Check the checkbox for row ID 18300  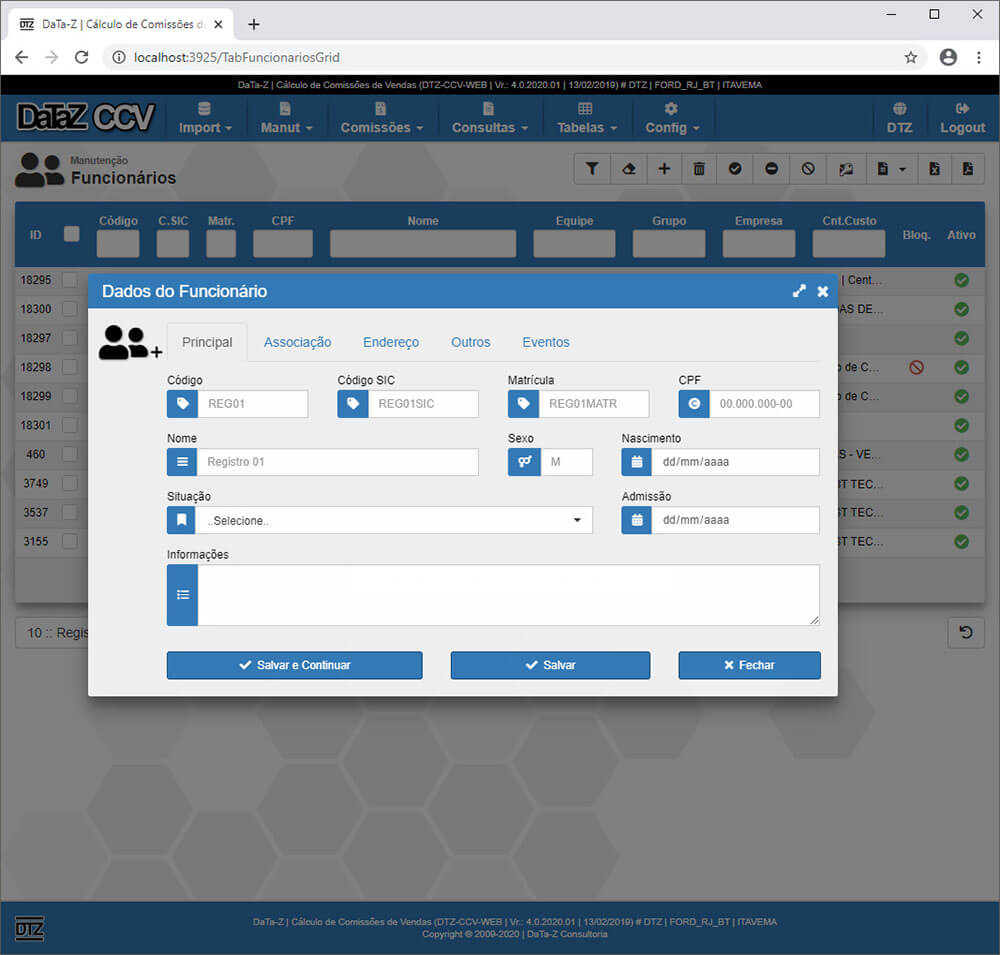click(70, 309)
